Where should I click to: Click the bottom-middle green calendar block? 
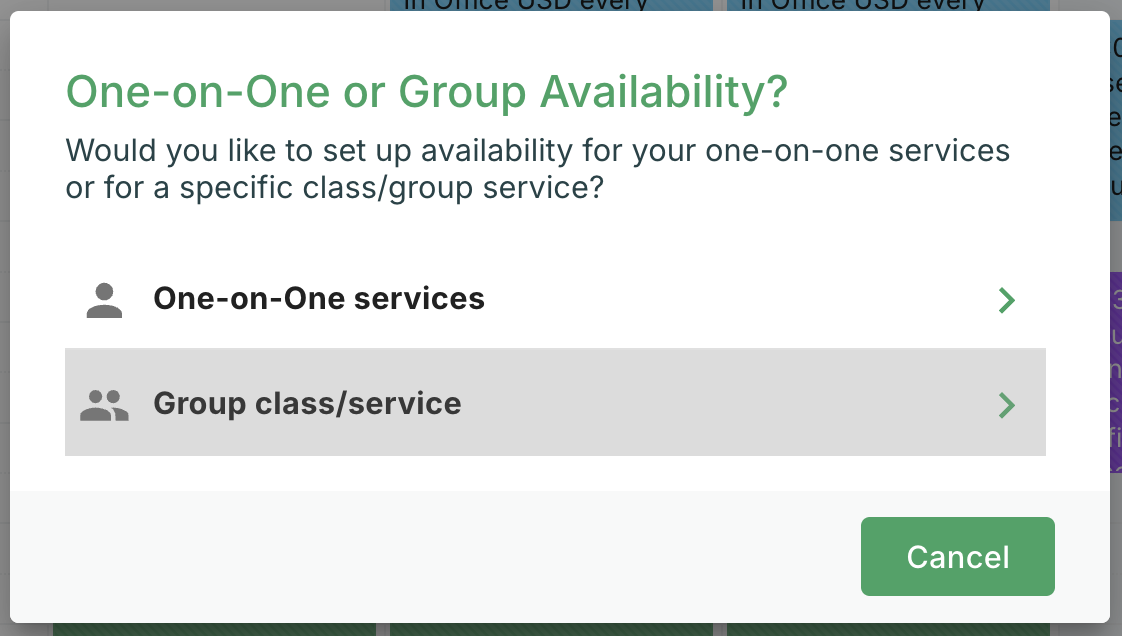[551, 629]
